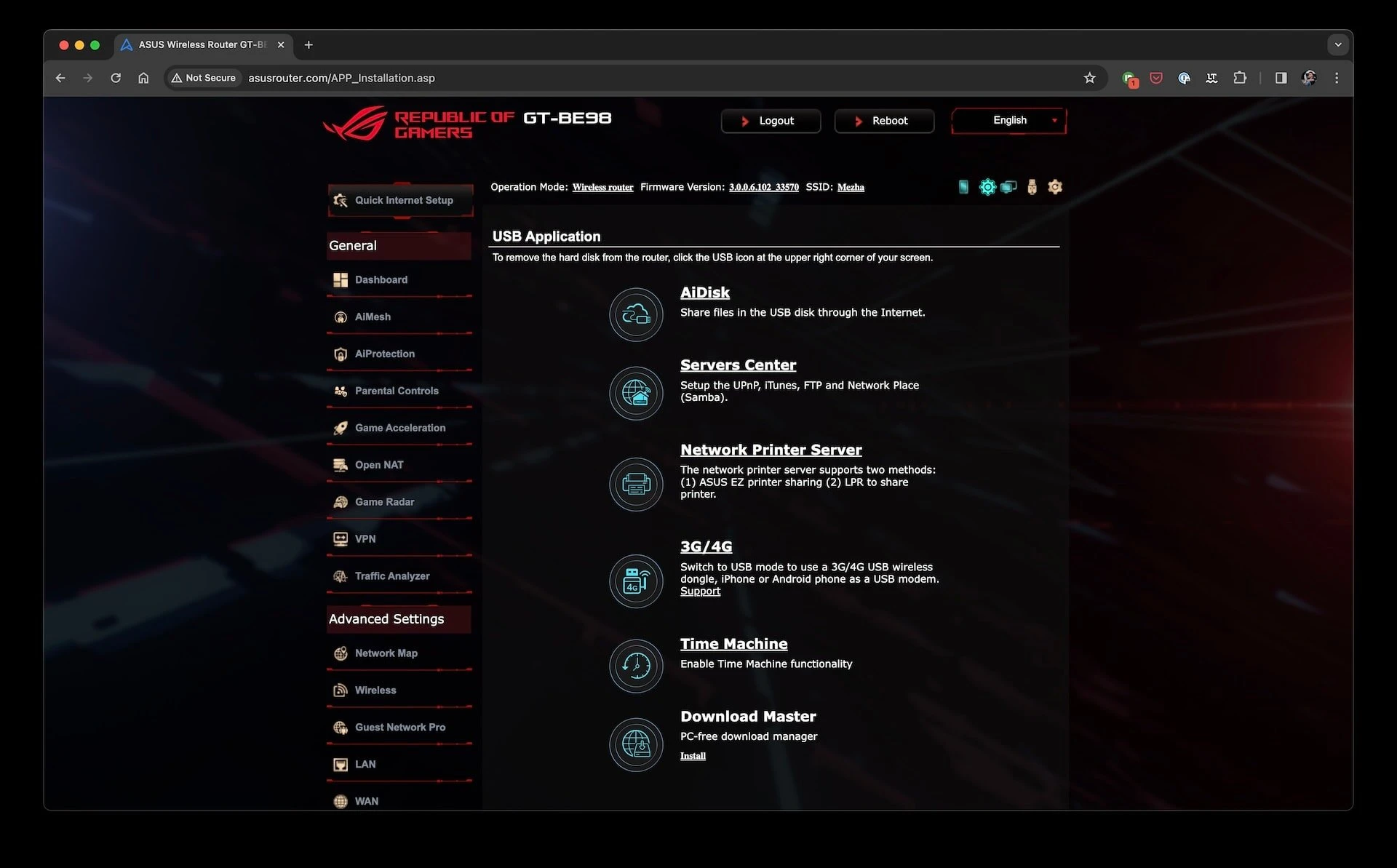Open Game Radar in the sidebar

(399, 502)
